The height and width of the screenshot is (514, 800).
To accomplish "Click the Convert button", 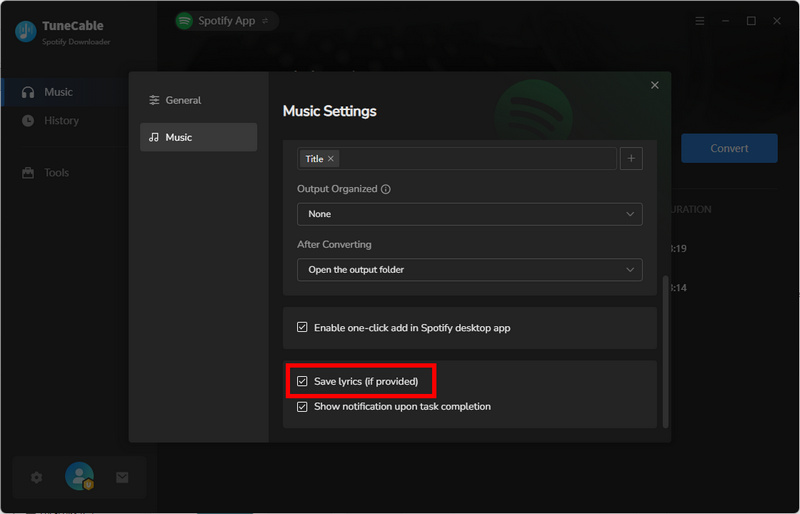I will pos(729,148).
